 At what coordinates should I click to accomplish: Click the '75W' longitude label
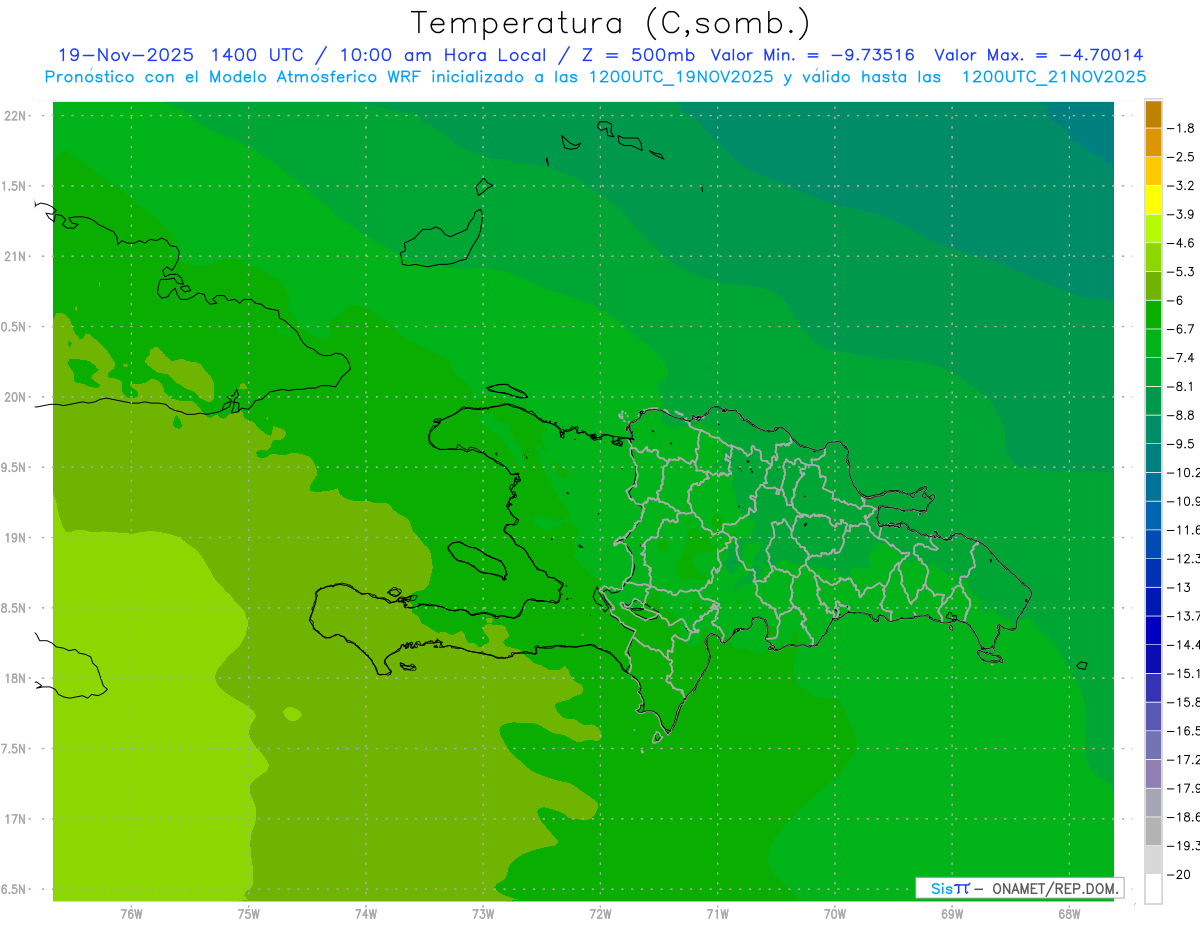pos(248,913)
